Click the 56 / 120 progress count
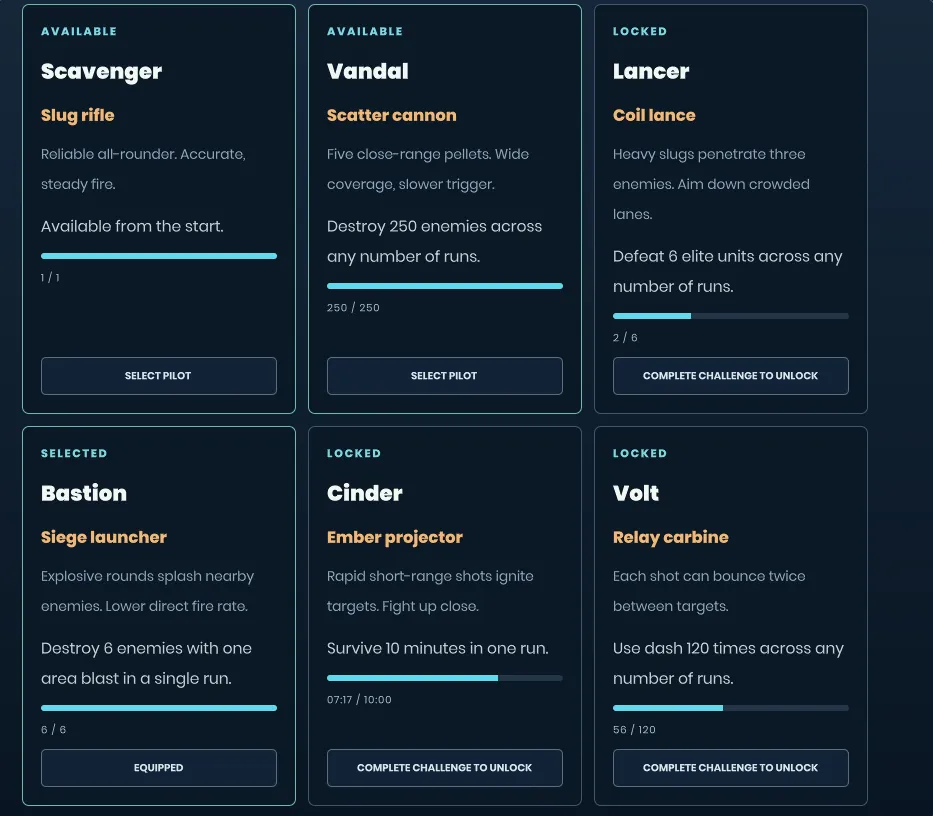 click(634, 730)
